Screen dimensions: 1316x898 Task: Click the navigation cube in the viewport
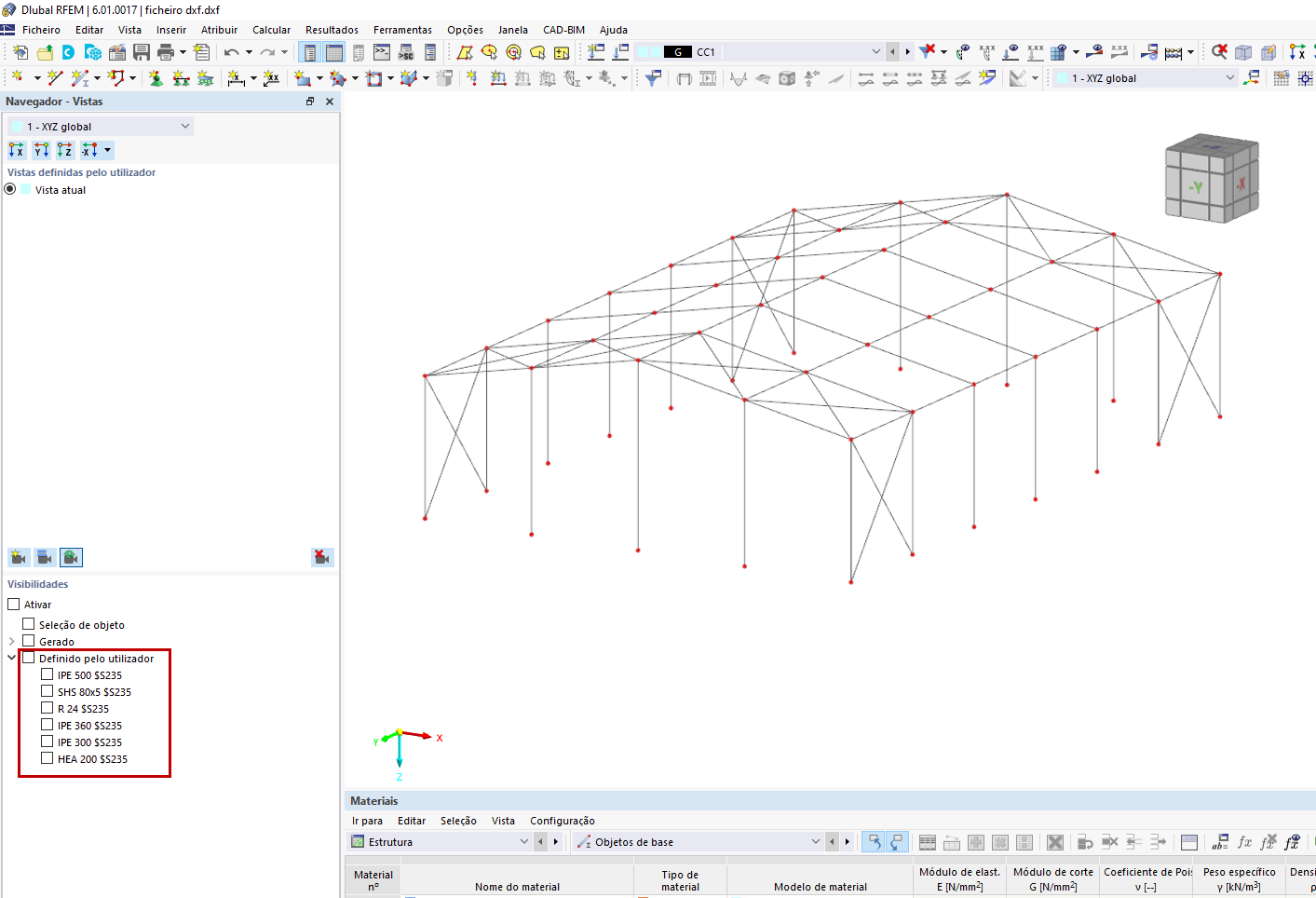coord(1212,177)
